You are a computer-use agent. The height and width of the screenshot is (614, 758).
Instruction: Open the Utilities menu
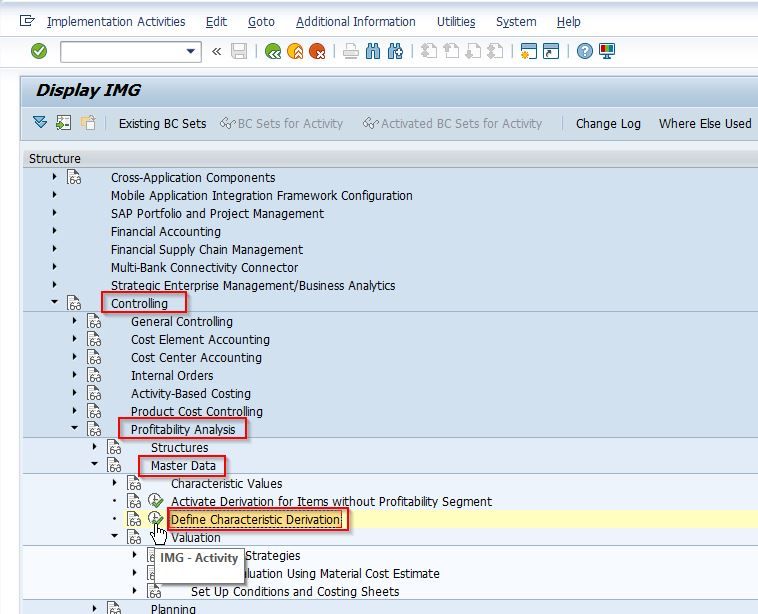tap(456, 22)
